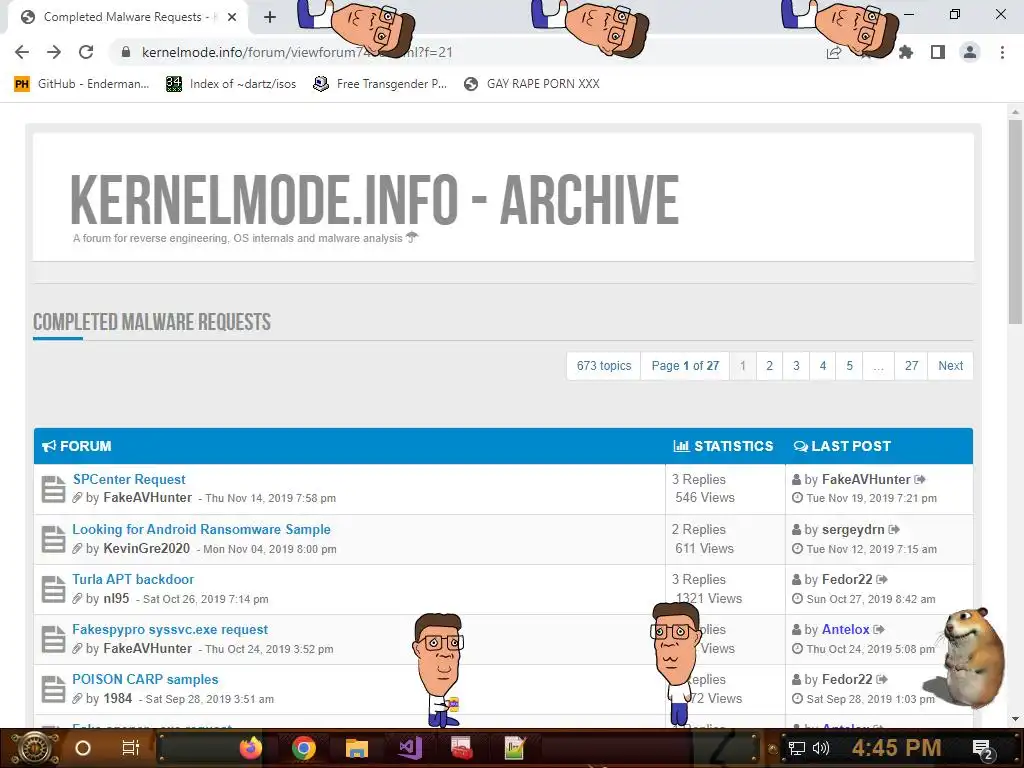Open the Chrome profile avatar
The height and width of the screenshot is (768, 1024).
[x=970, y=52]
